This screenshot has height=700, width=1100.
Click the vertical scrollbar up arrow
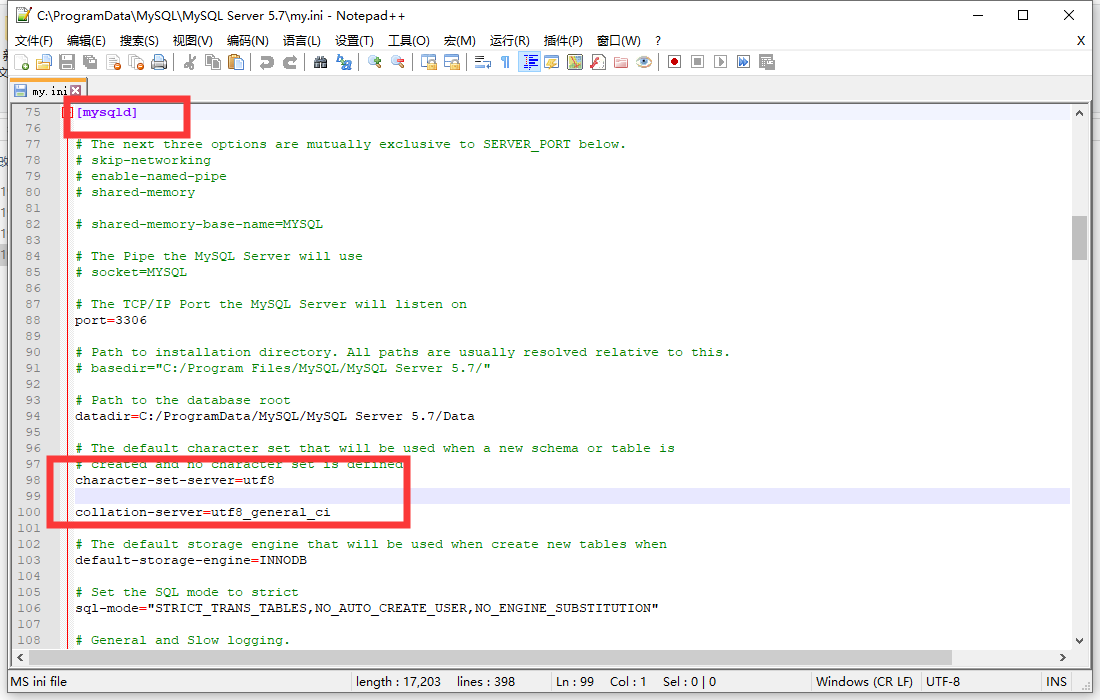click(x=1079, y=113)
